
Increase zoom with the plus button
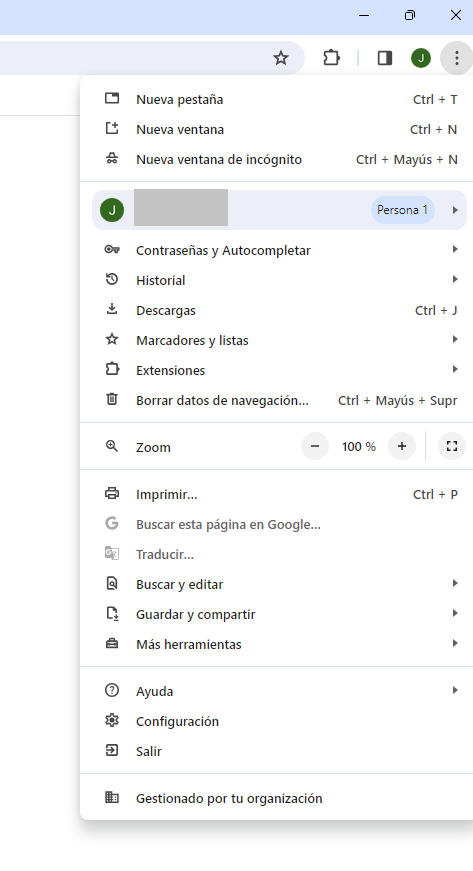click(402, 446)
